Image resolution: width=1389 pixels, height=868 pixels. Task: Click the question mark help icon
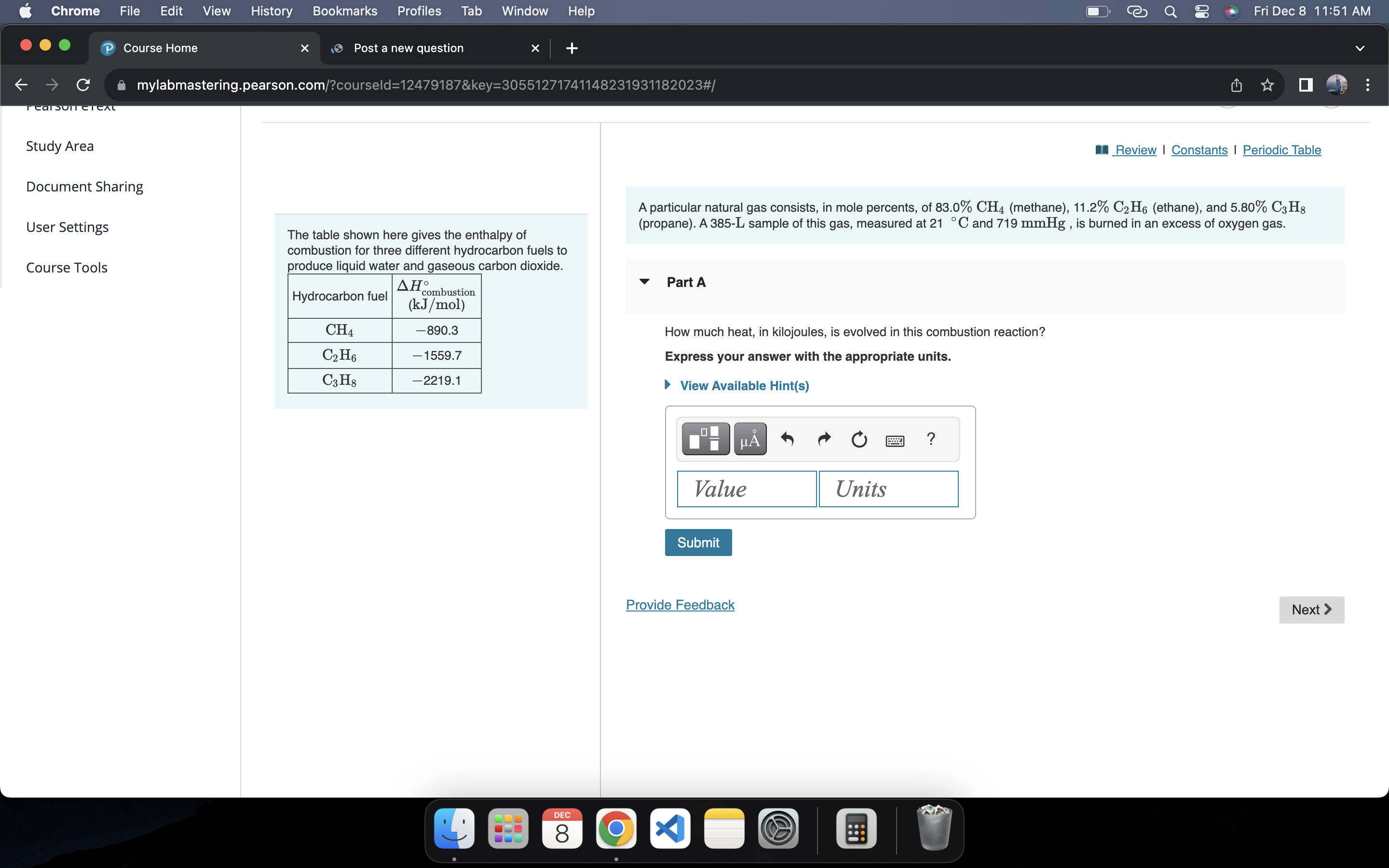[931, 439]
